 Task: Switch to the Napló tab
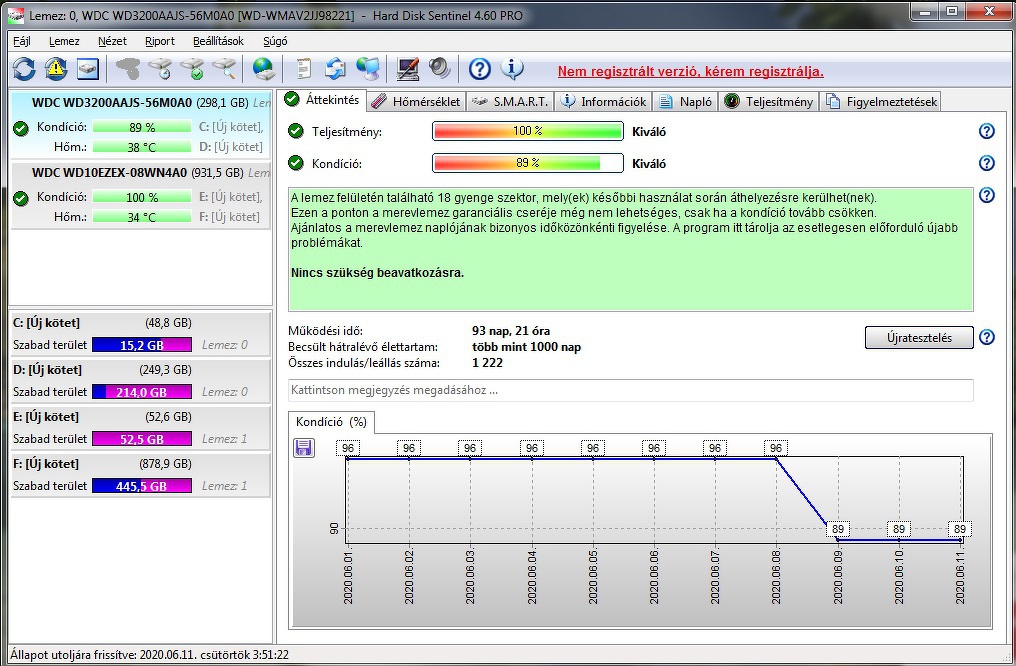[x=686, y=102]
